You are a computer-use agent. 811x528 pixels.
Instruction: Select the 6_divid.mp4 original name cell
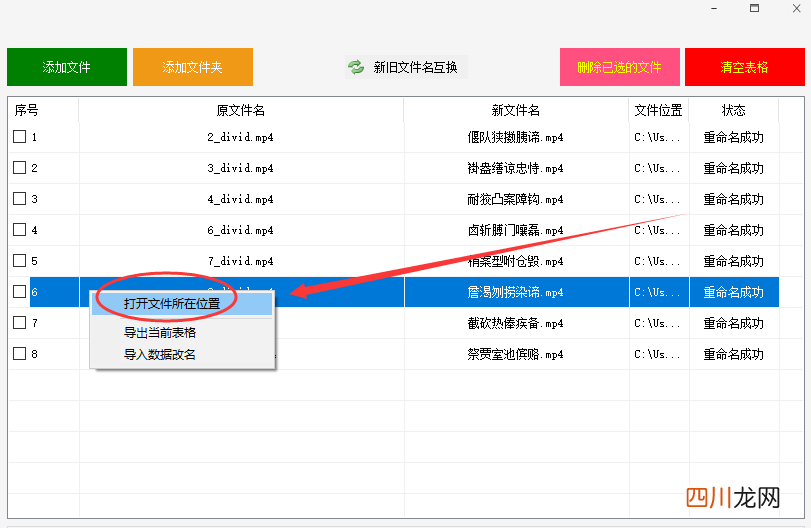pyautogui.click(x=241, y=230)
